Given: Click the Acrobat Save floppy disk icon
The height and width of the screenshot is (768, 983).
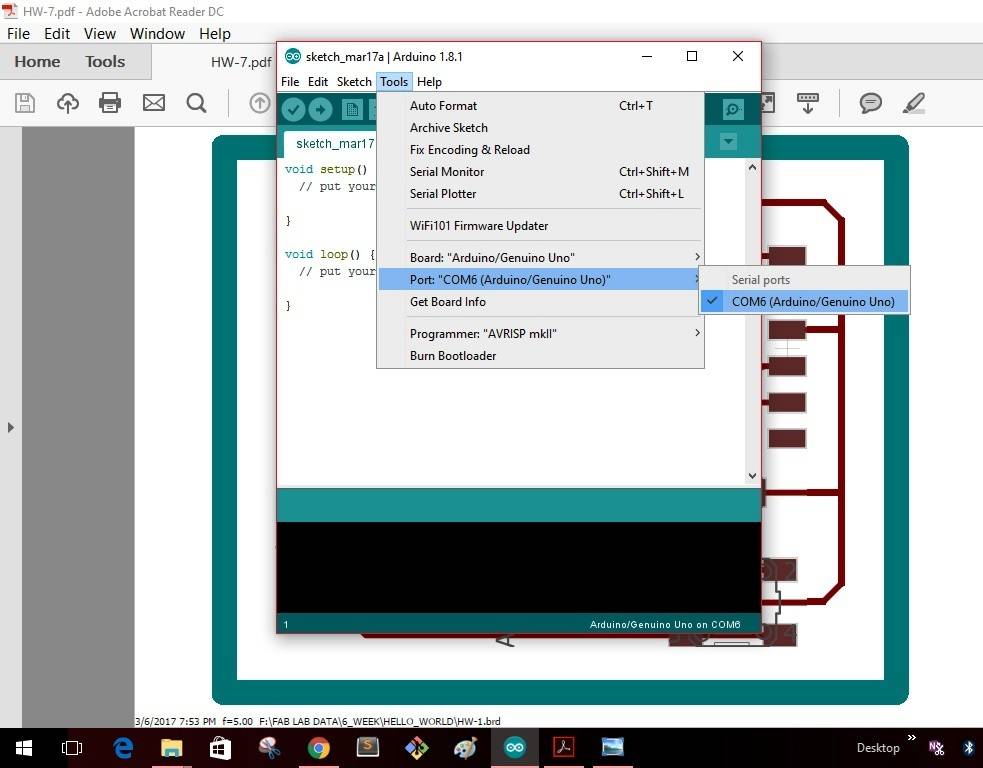Looking at the screenshot, I should click(25, 103).
